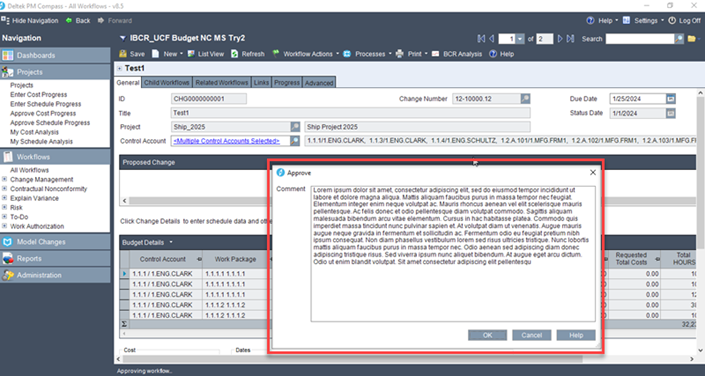Hide the Navigation pane

click(x=30, y=21)
